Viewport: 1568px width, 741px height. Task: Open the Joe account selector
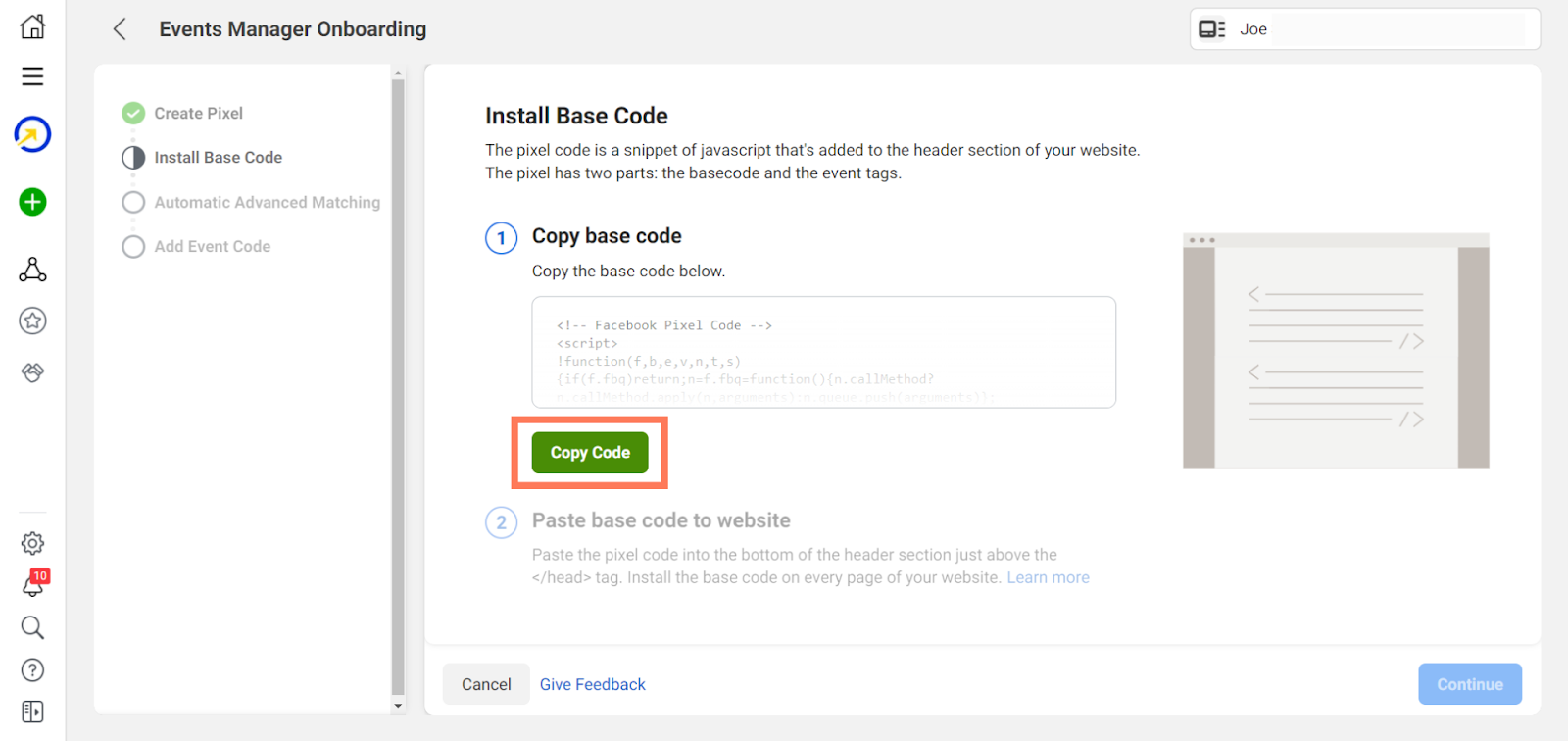1364,29
